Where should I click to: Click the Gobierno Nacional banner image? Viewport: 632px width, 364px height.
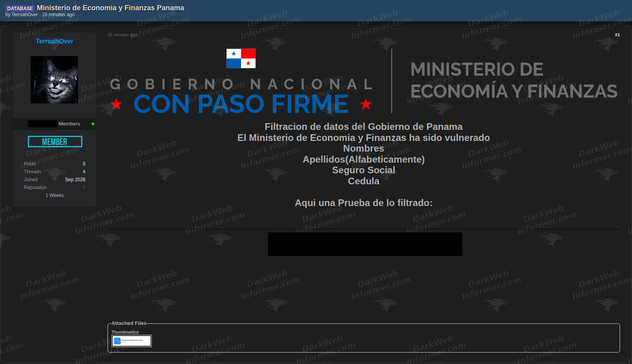click(x=363, y=81)
